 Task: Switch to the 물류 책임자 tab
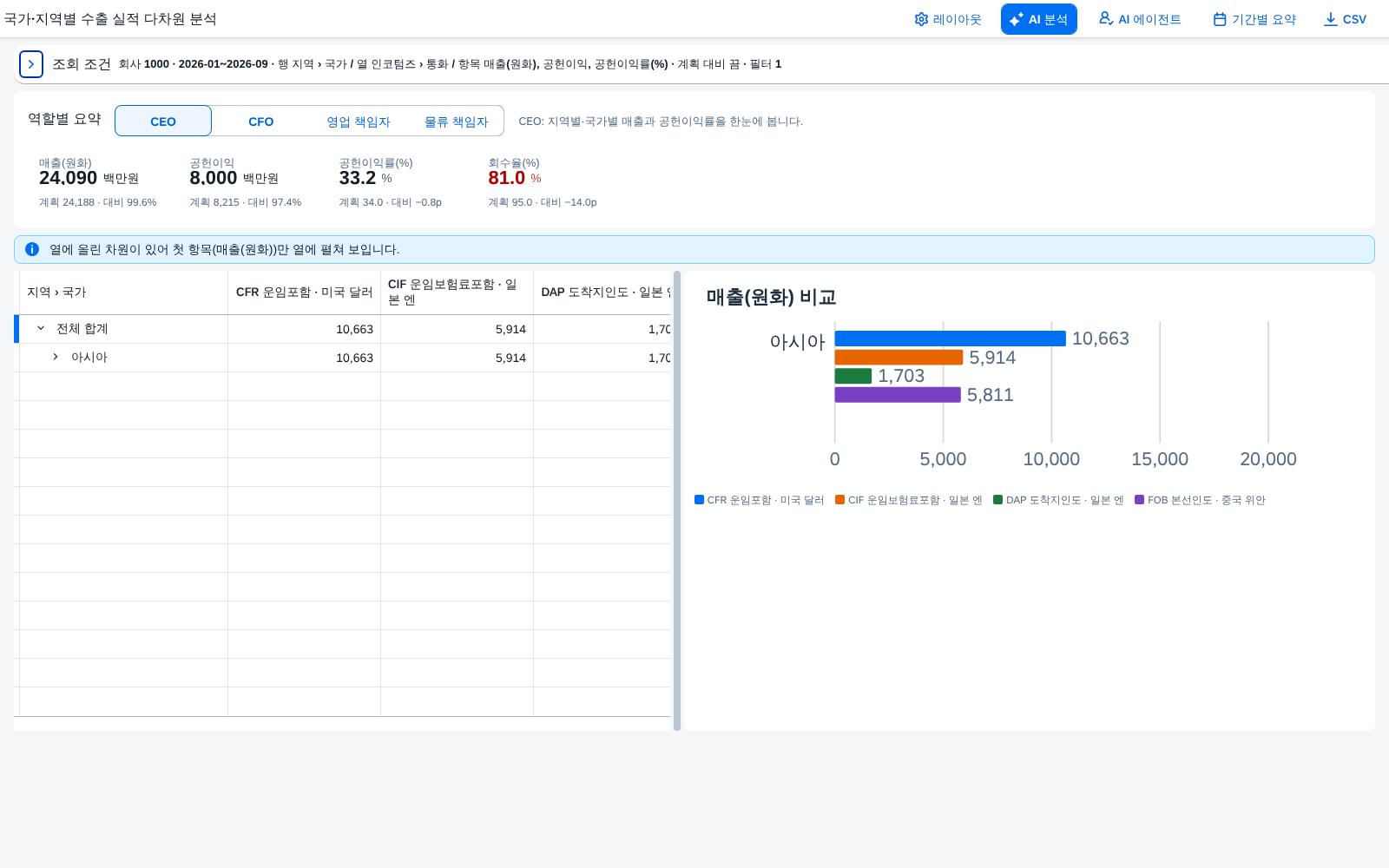click(456, 121)
